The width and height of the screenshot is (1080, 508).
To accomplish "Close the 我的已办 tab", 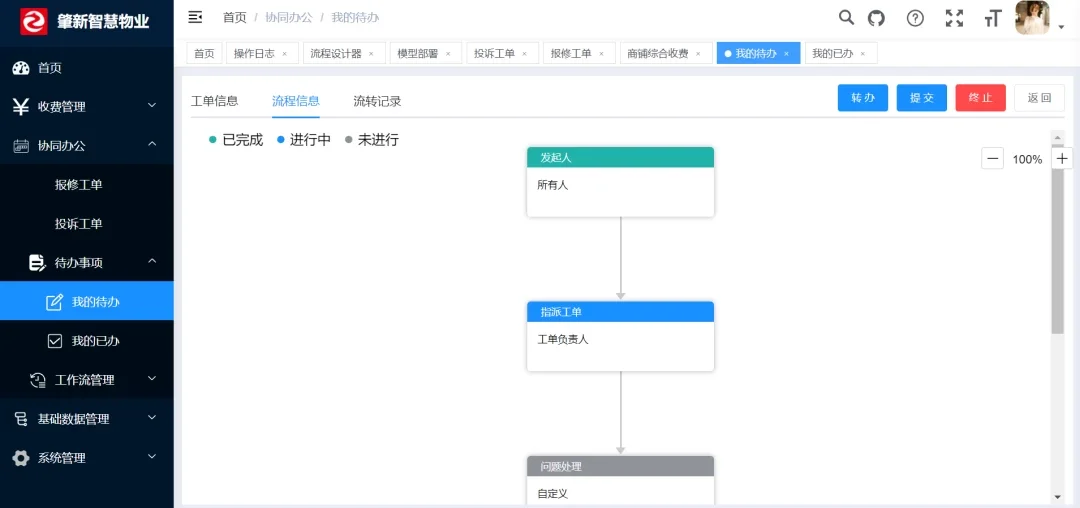I will [x=862, y=54].
